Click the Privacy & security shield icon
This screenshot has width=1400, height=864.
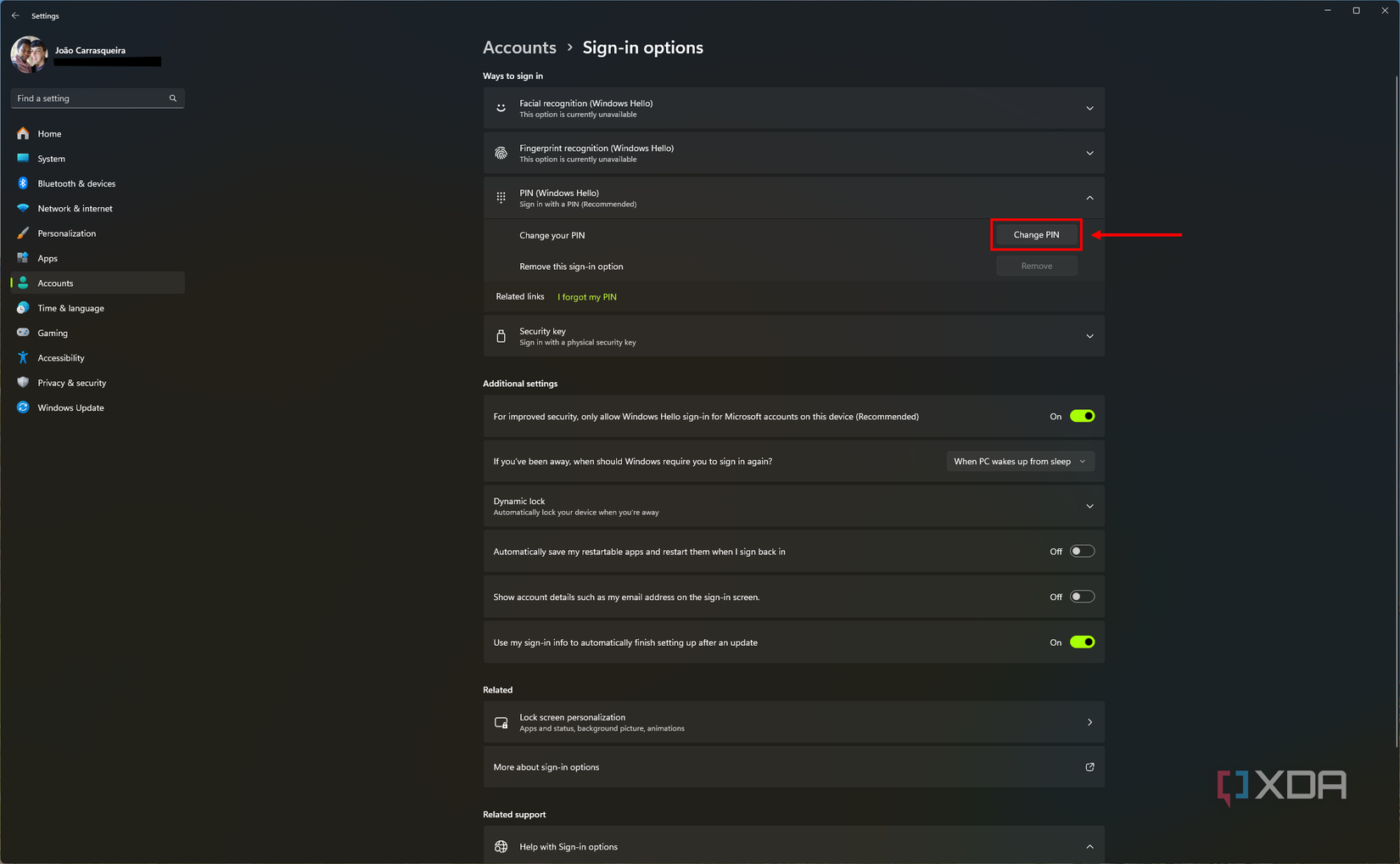[x=23, y=383]
